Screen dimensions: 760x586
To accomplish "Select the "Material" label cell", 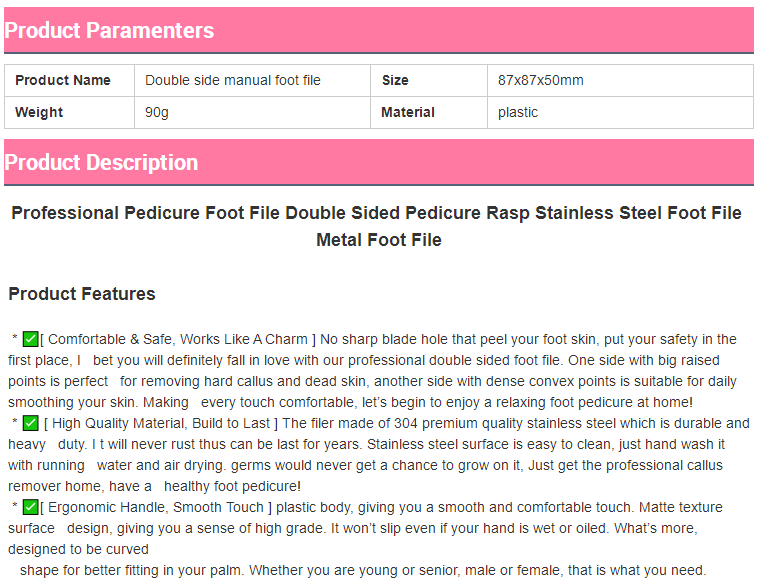I will (408, 112).
